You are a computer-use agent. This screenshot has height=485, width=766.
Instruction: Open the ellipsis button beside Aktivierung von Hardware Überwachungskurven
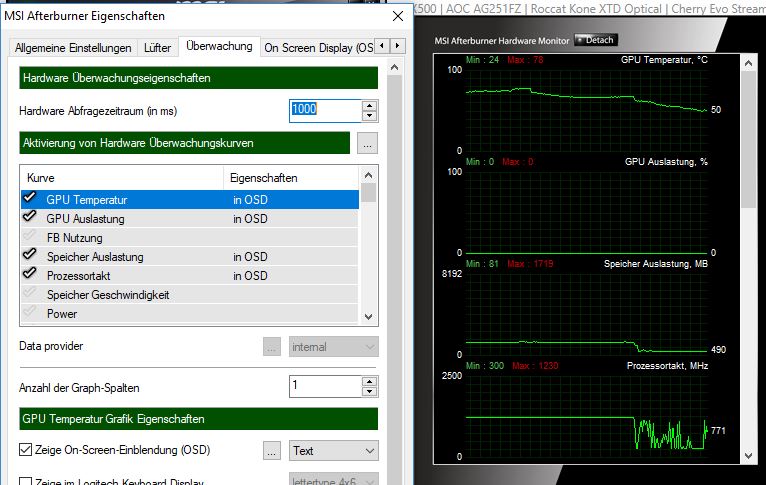[367, 143]
